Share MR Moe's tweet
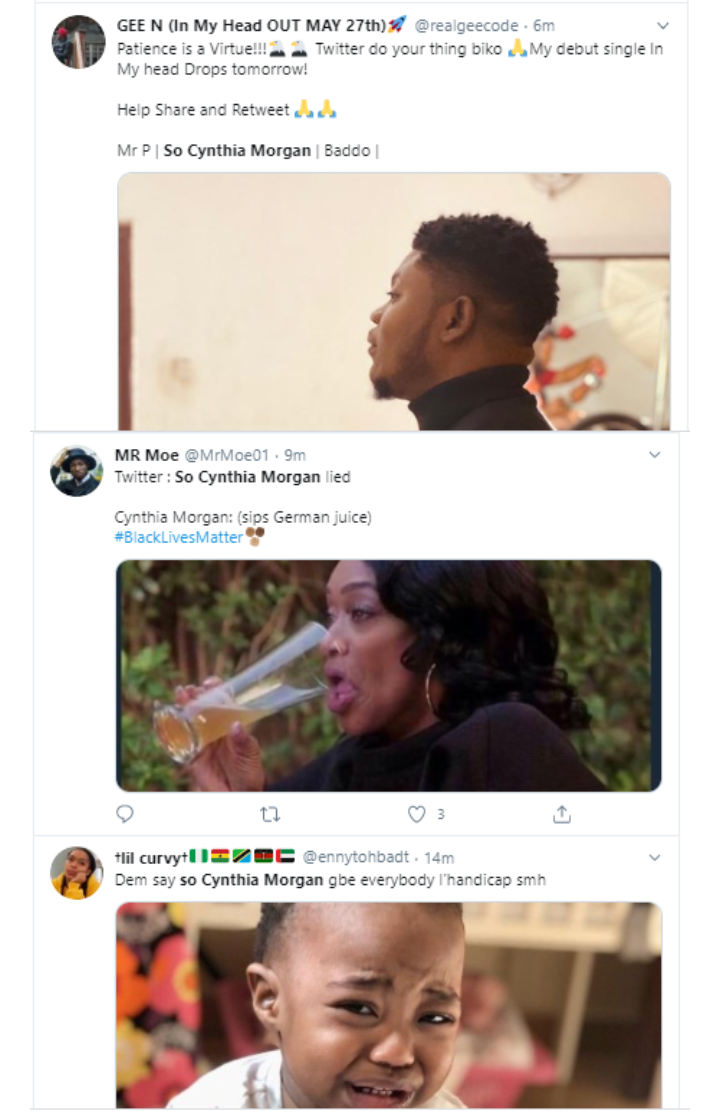 (x=562, y=814)
